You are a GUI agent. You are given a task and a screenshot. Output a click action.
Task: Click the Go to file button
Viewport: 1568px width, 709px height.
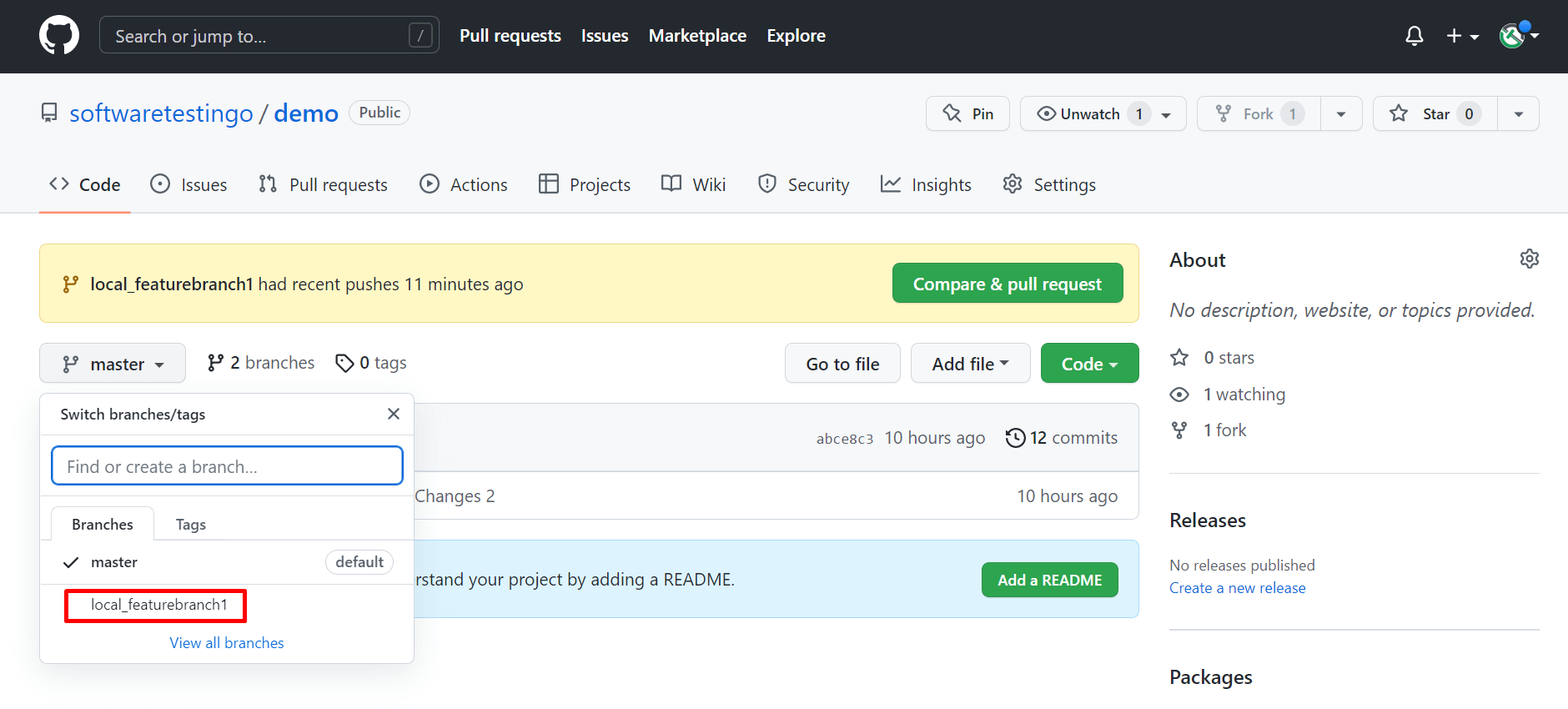pyautogui.click(x=842, y=364)
